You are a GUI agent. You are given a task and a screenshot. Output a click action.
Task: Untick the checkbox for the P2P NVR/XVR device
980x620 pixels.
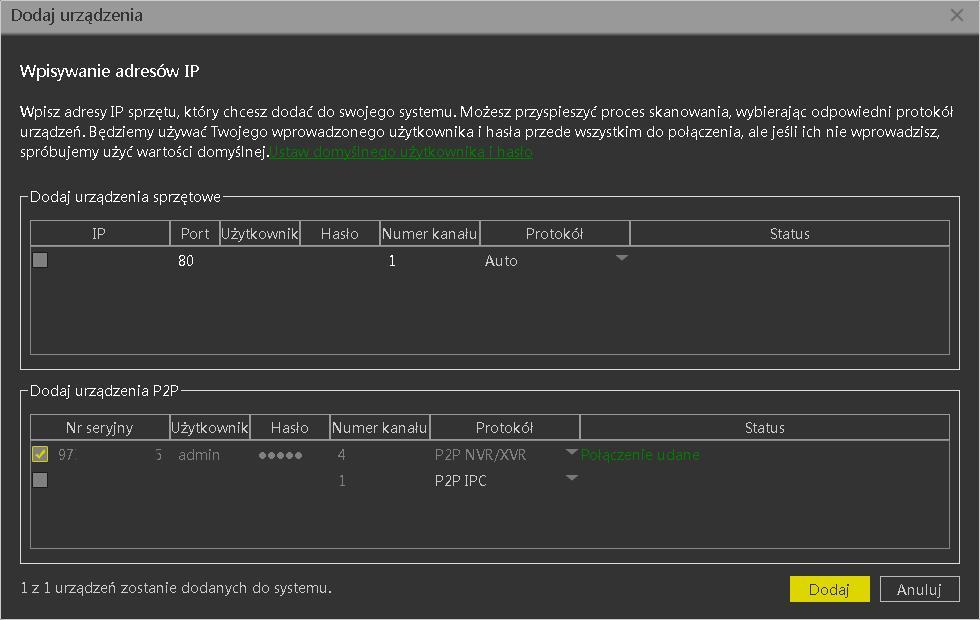pos(40,454)
